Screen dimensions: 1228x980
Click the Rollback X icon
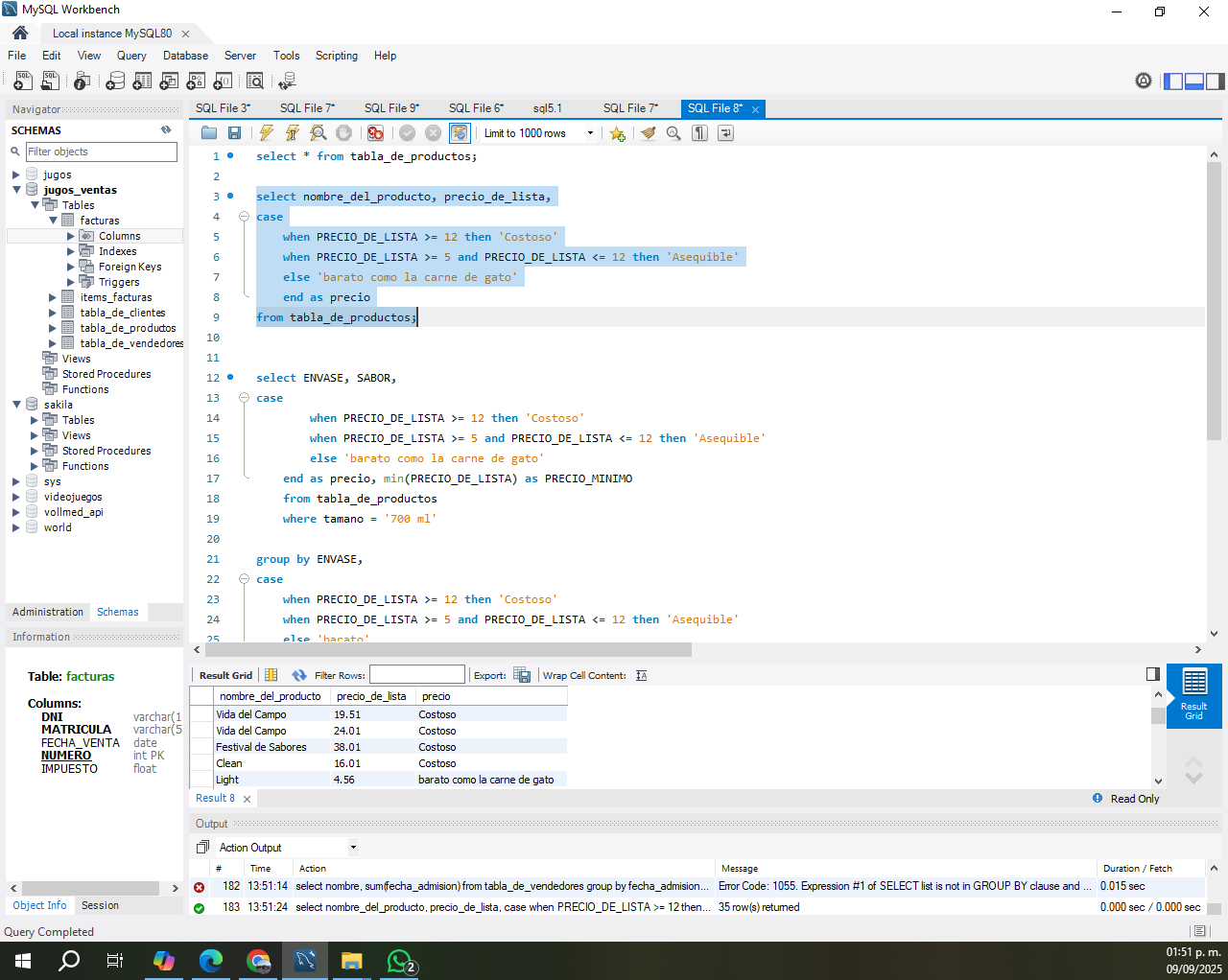point(433,133)
